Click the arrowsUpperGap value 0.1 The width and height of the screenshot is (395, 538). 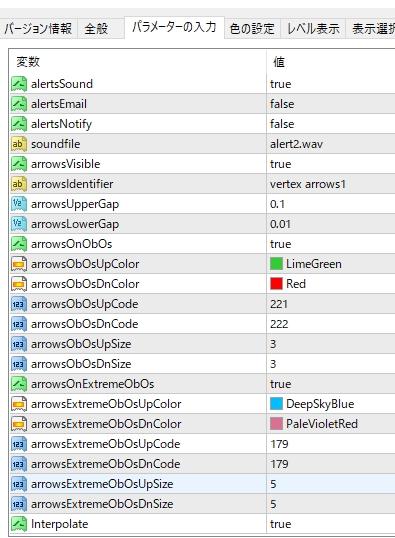277,204
